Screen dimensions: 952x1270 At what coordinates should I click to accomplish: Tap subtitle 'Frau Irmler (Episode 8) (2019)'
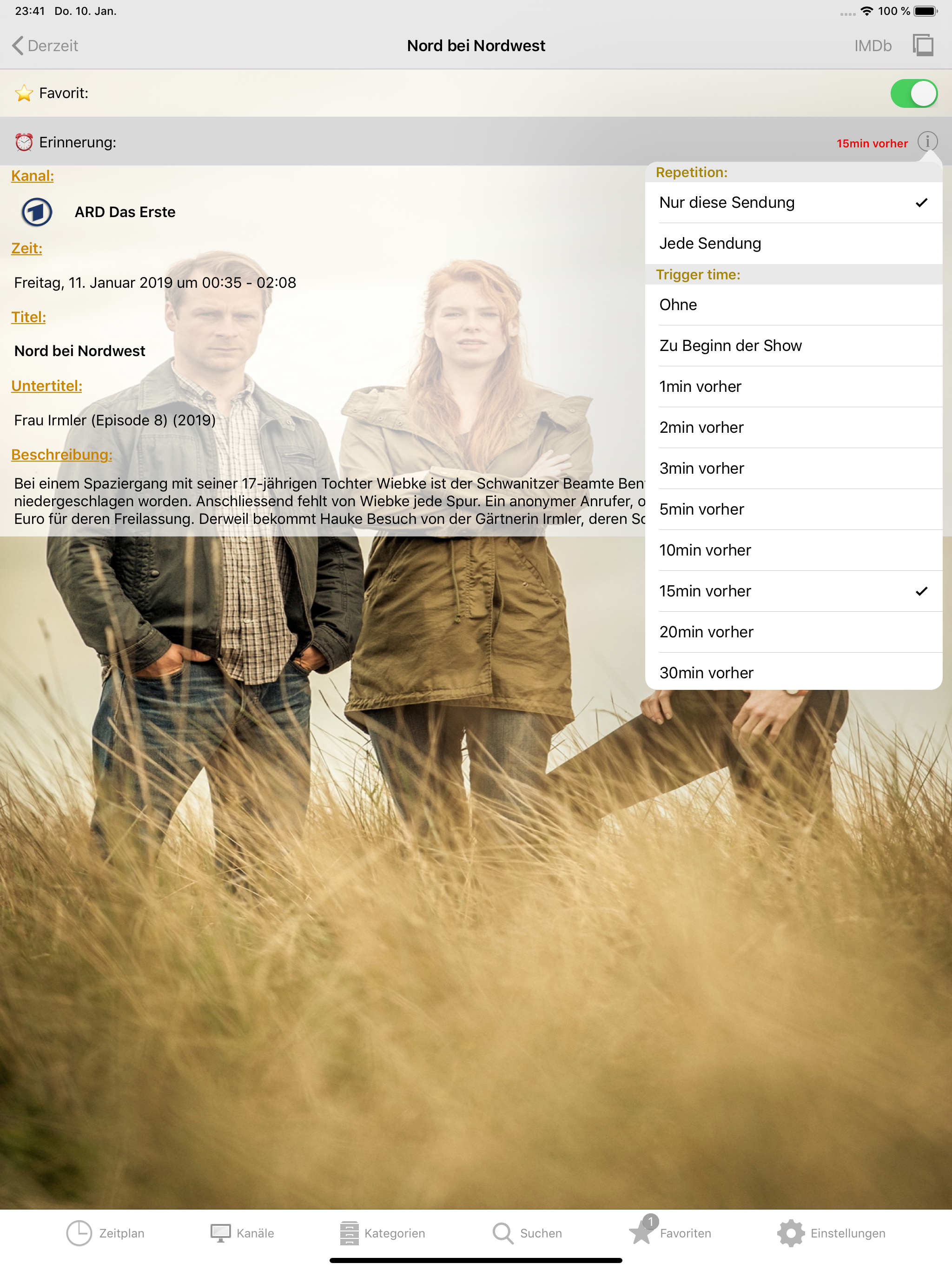point(115,420)
